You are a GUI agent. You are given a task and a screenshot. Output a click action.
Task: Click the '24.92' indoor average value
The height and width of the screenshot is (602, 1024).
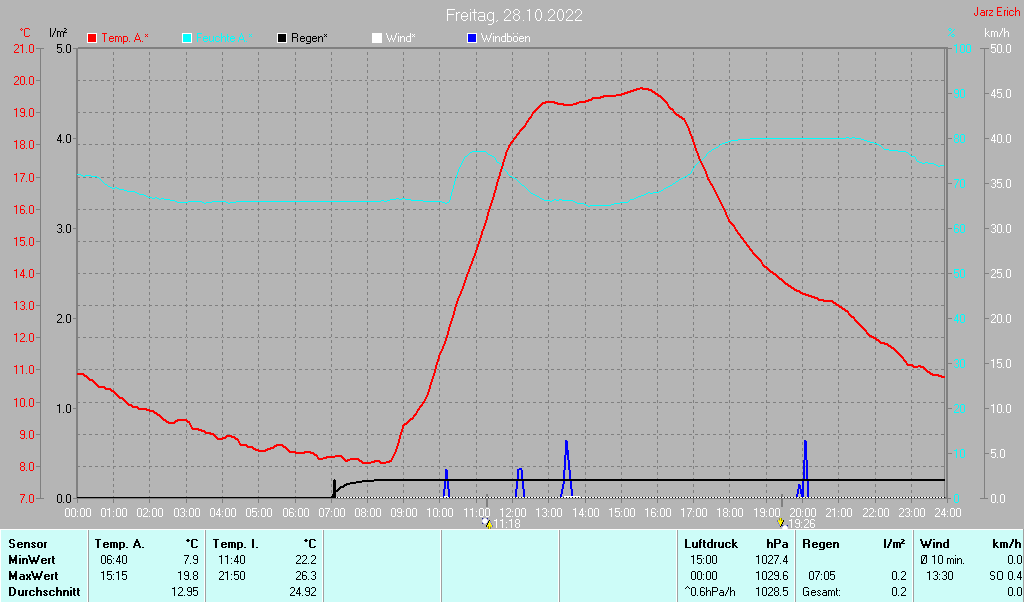[x=303, y=592]
